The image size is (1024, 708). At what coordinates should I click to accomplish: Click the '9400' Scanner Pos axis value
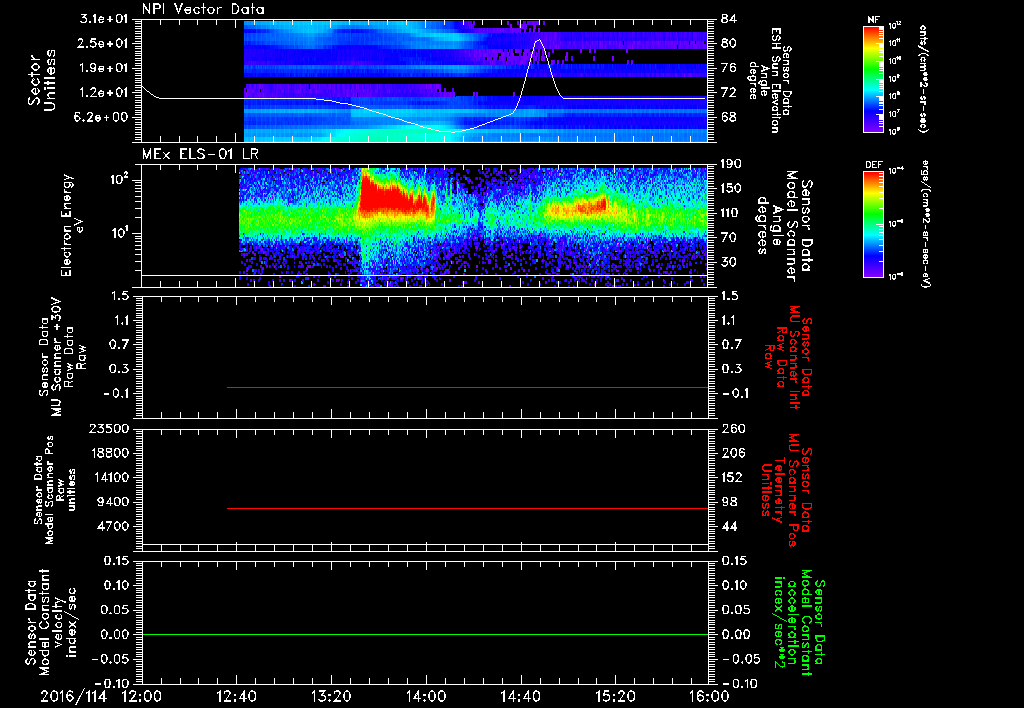[116, 502]
